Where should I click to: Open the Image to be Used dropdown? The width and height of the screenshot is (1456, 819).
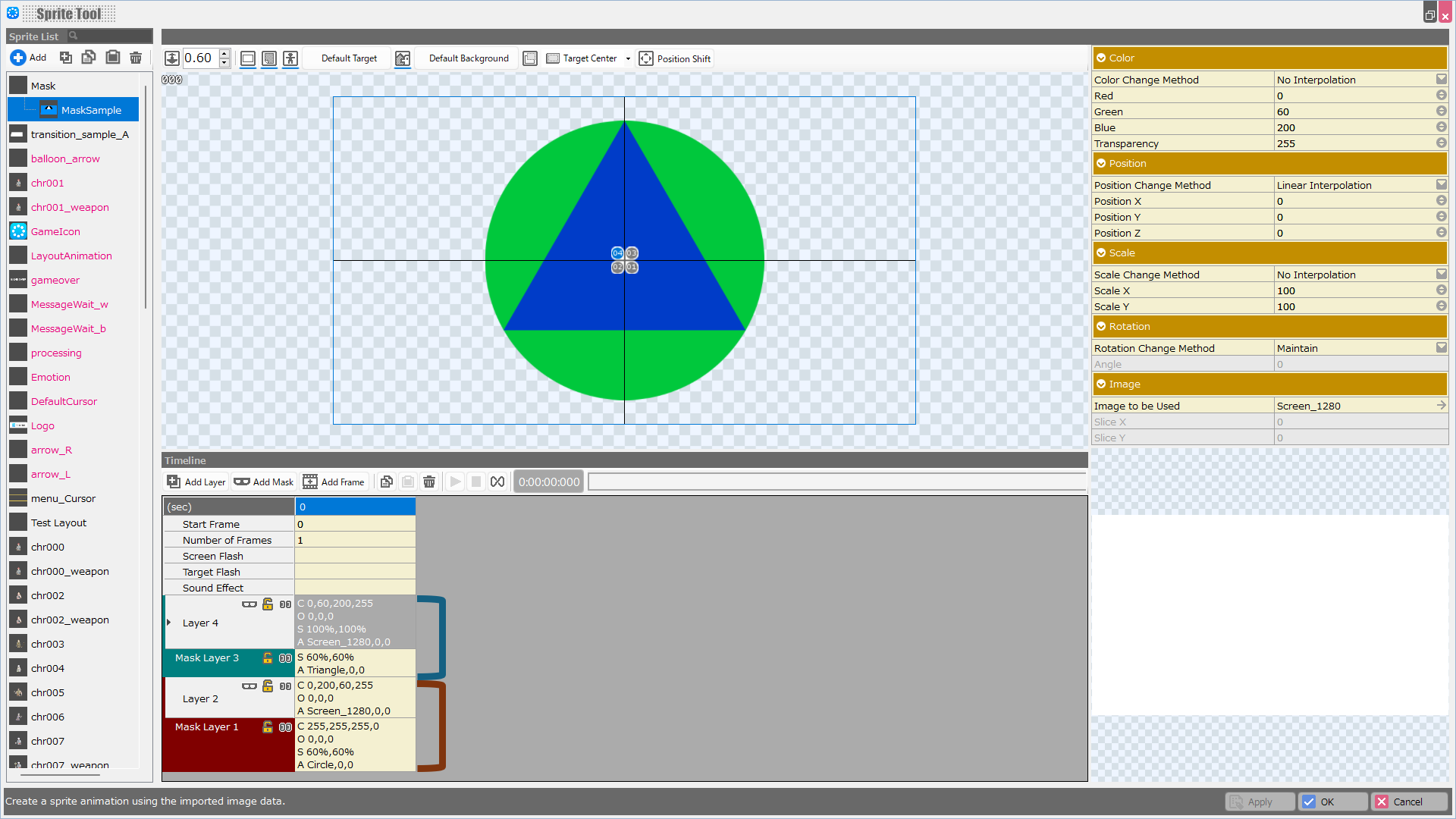(x=1441, y=406)
